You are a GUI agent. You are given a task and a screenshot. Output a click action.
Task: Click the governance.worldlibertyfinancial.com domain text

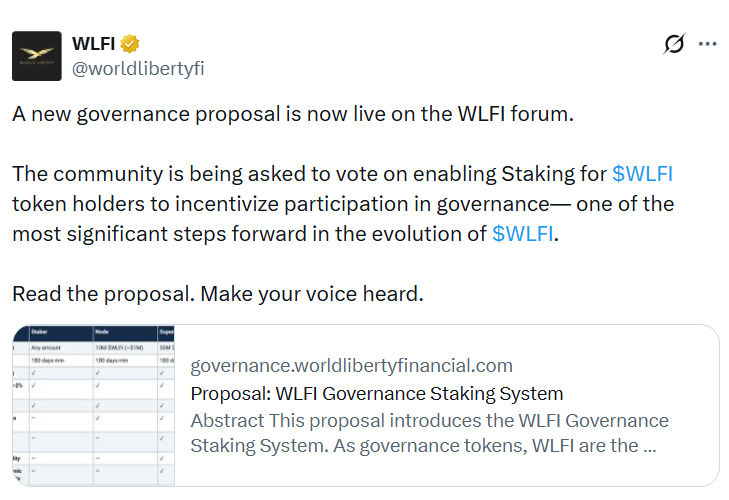[351, 365]
